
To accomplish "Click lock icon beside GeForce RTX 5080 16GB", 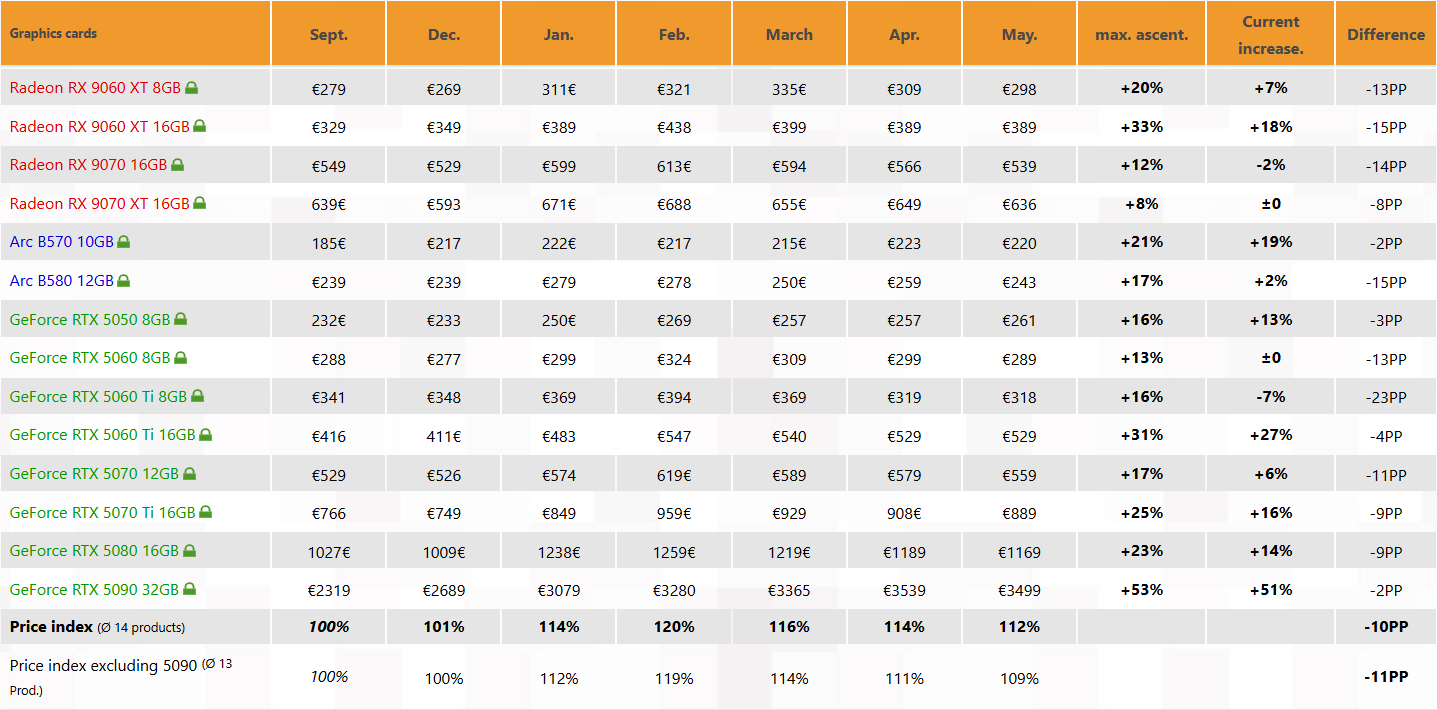I will coord(189,551).
